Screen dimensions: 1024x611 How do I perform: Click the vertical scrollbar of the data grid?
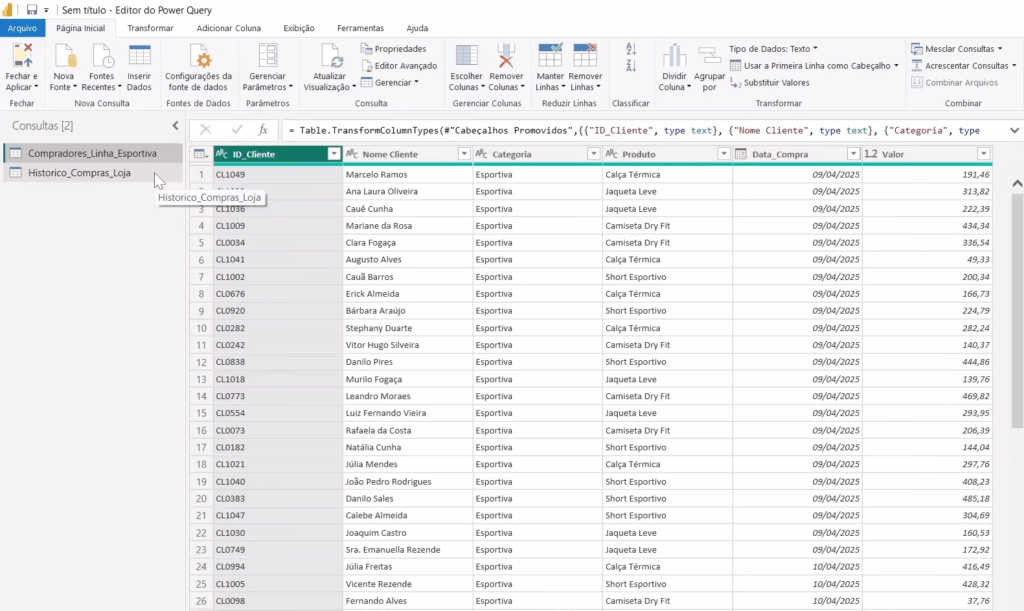(1017, 313)
